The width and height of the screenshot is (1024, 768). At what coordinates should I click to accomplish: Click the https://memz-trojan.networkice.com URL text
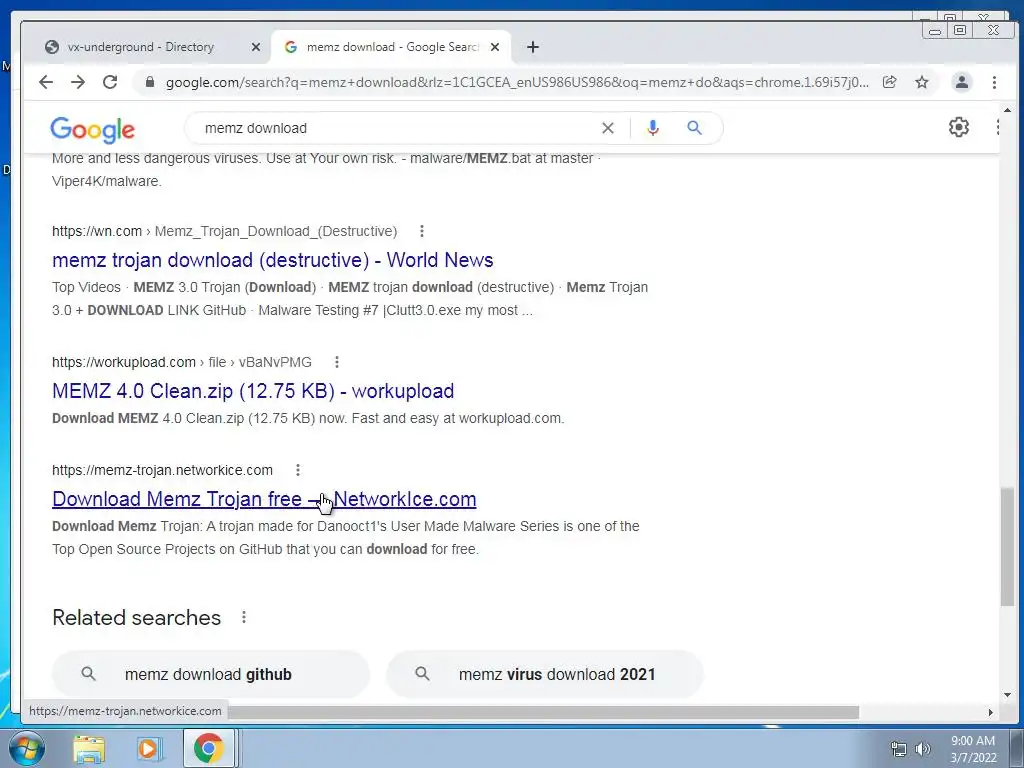162,470
